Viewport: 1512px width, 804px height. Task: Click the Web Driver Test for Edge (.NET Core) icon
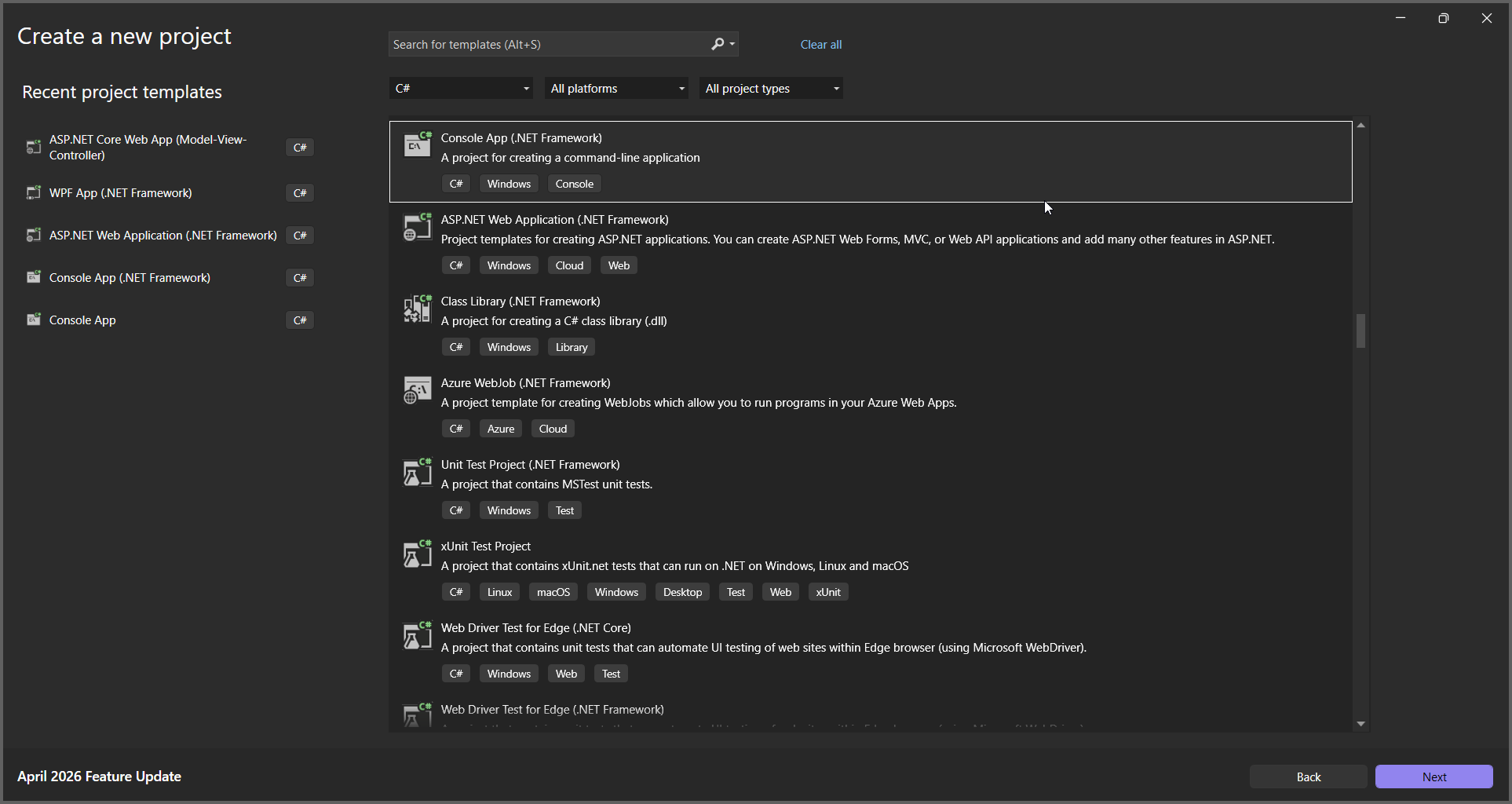point(417,635)
